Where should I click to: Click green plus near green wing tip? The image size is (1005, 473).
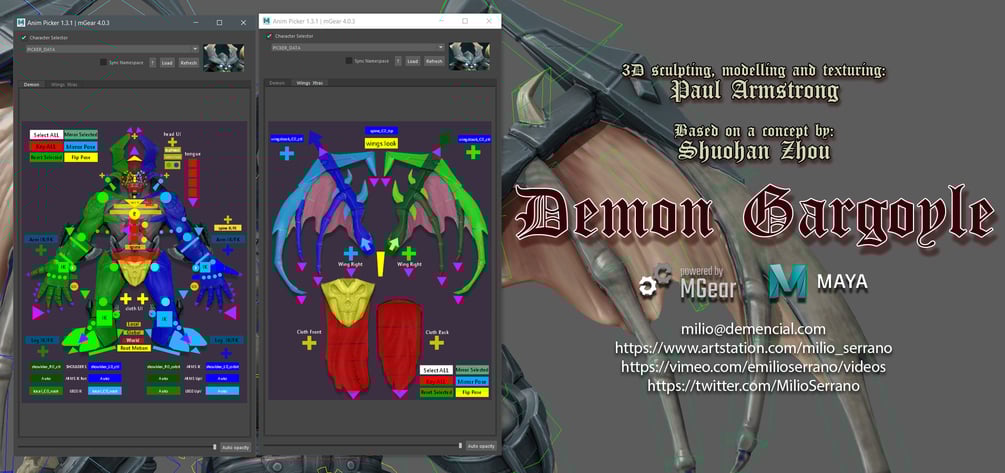(x=473, y=153)
